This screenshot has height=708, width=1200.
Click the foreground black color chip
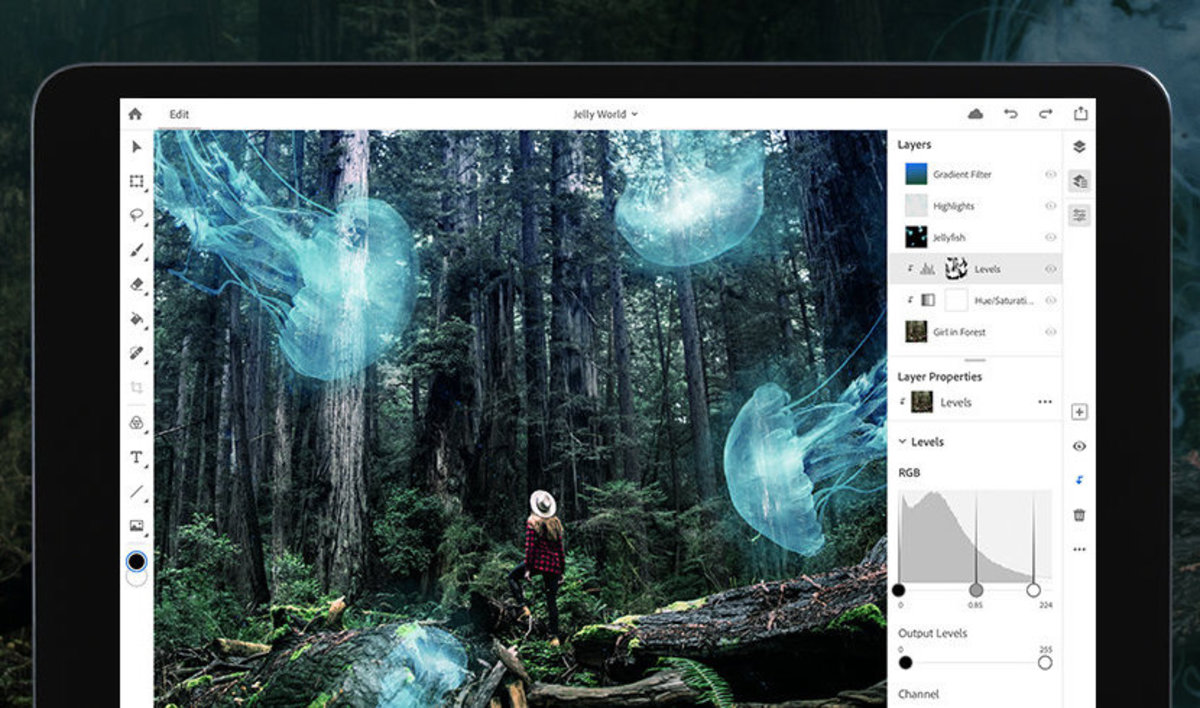tap(136, 561)
